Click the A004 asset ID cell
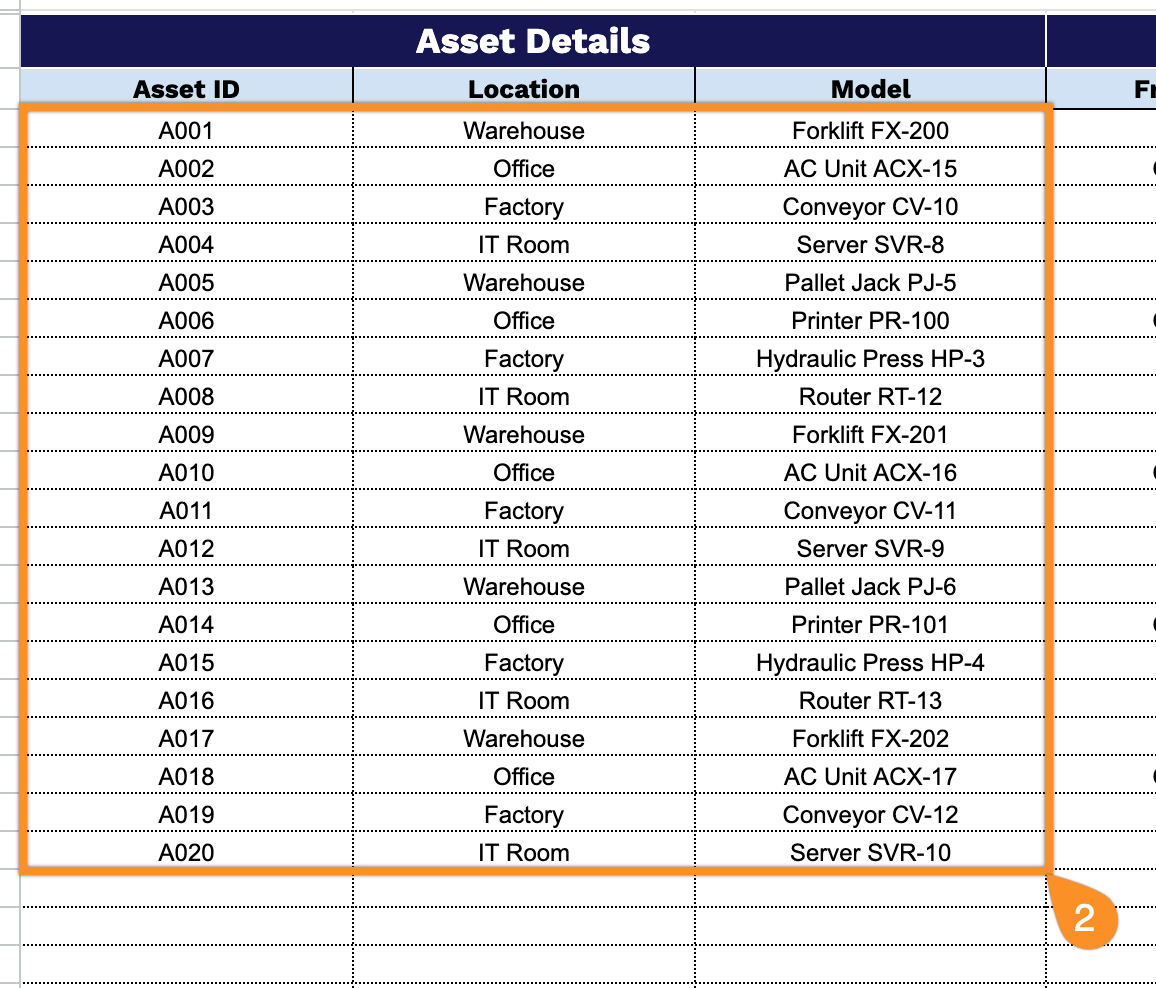The width and height of the screenshot is (1156, 988). [x=187, y=244]
